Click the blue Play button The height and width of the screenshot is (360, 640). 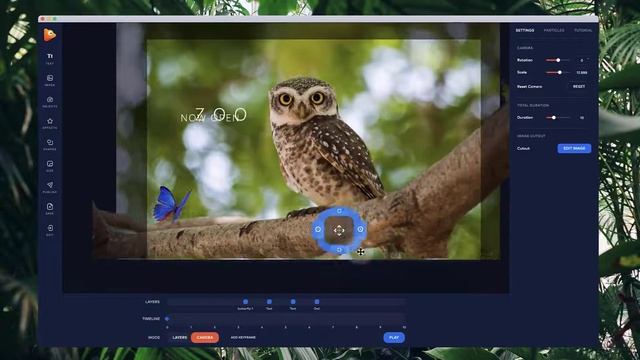click(x=394, y=338)
